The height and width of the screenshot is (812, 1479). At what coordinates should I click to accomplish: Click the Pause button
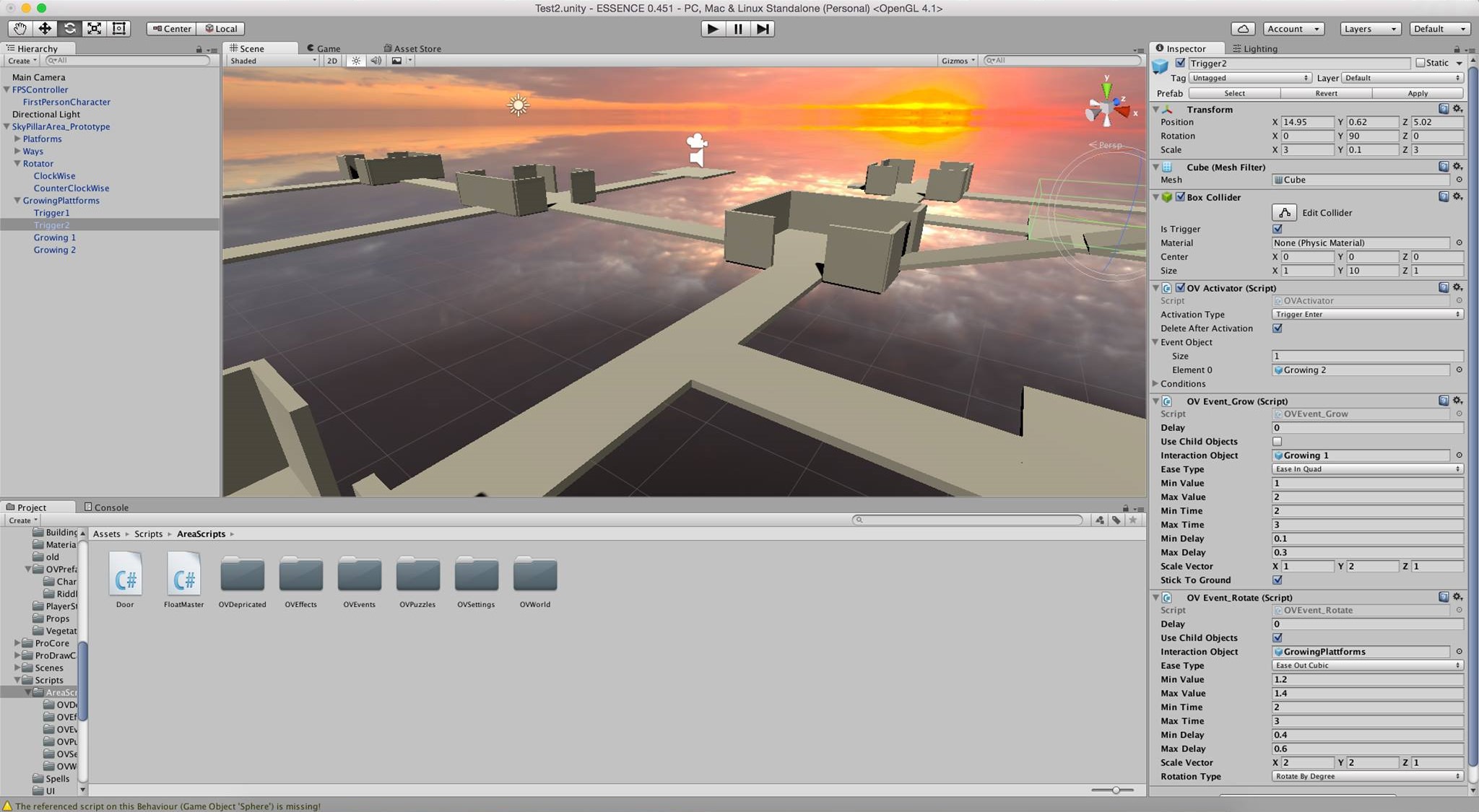(737, 29)
